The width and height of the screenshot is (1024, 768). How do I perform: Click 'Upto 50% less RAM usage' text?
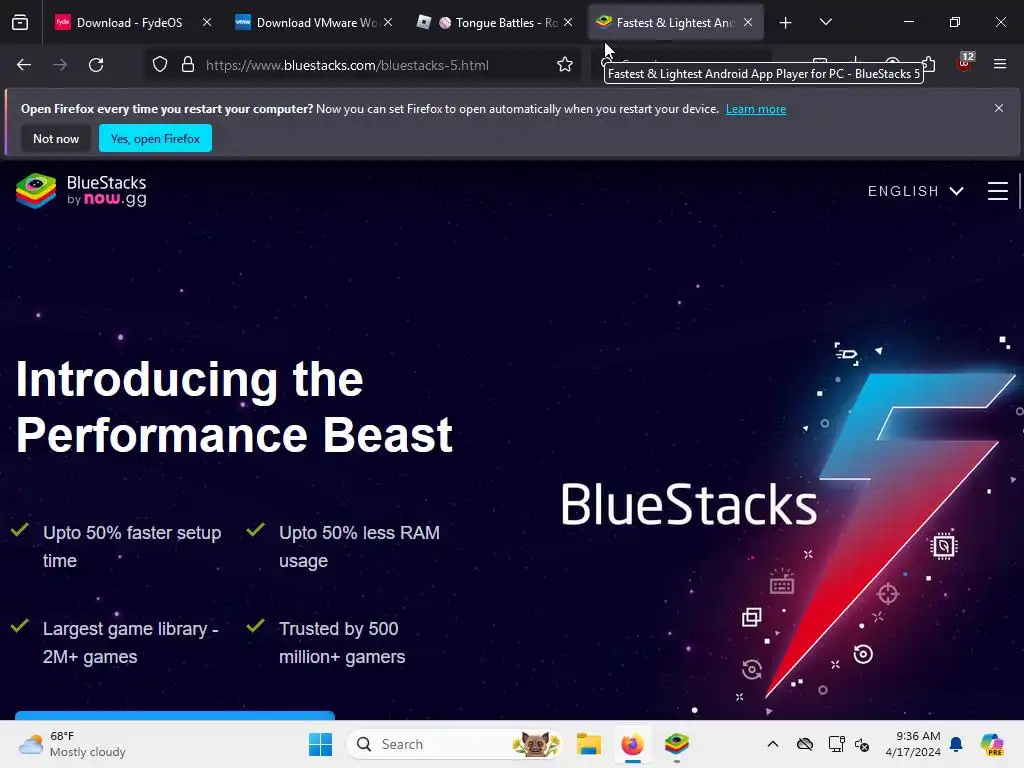[x=359, y=547]
